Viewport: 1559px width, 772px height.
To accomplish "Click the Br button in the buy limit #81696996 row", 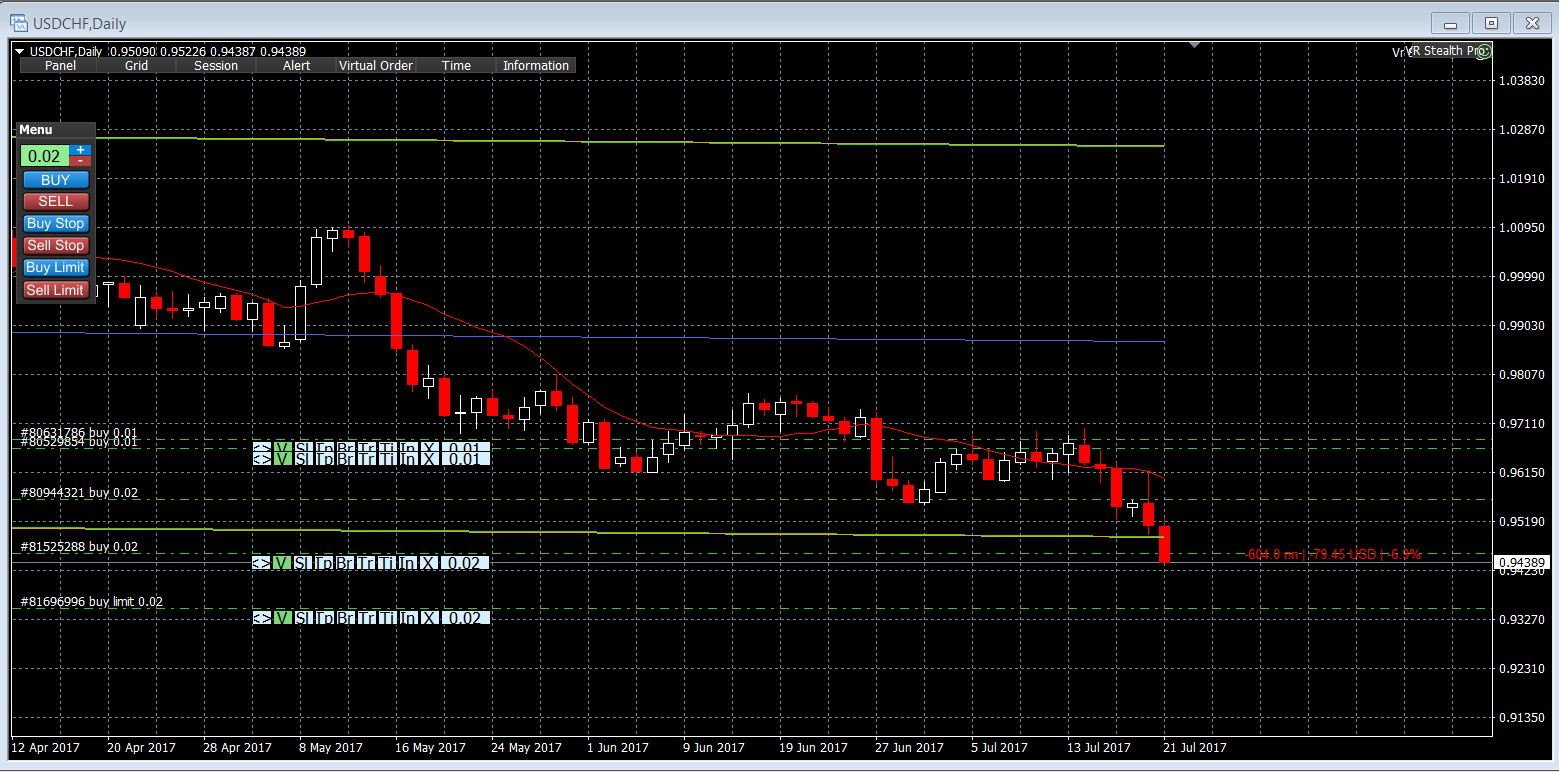I will [x=346, y=618].
